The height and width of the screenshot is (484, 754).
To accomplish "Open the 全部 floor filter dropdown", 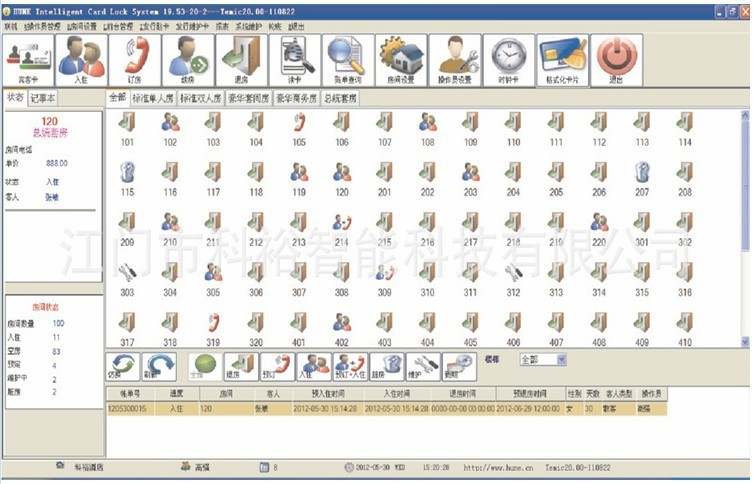I will coord(543,359).
